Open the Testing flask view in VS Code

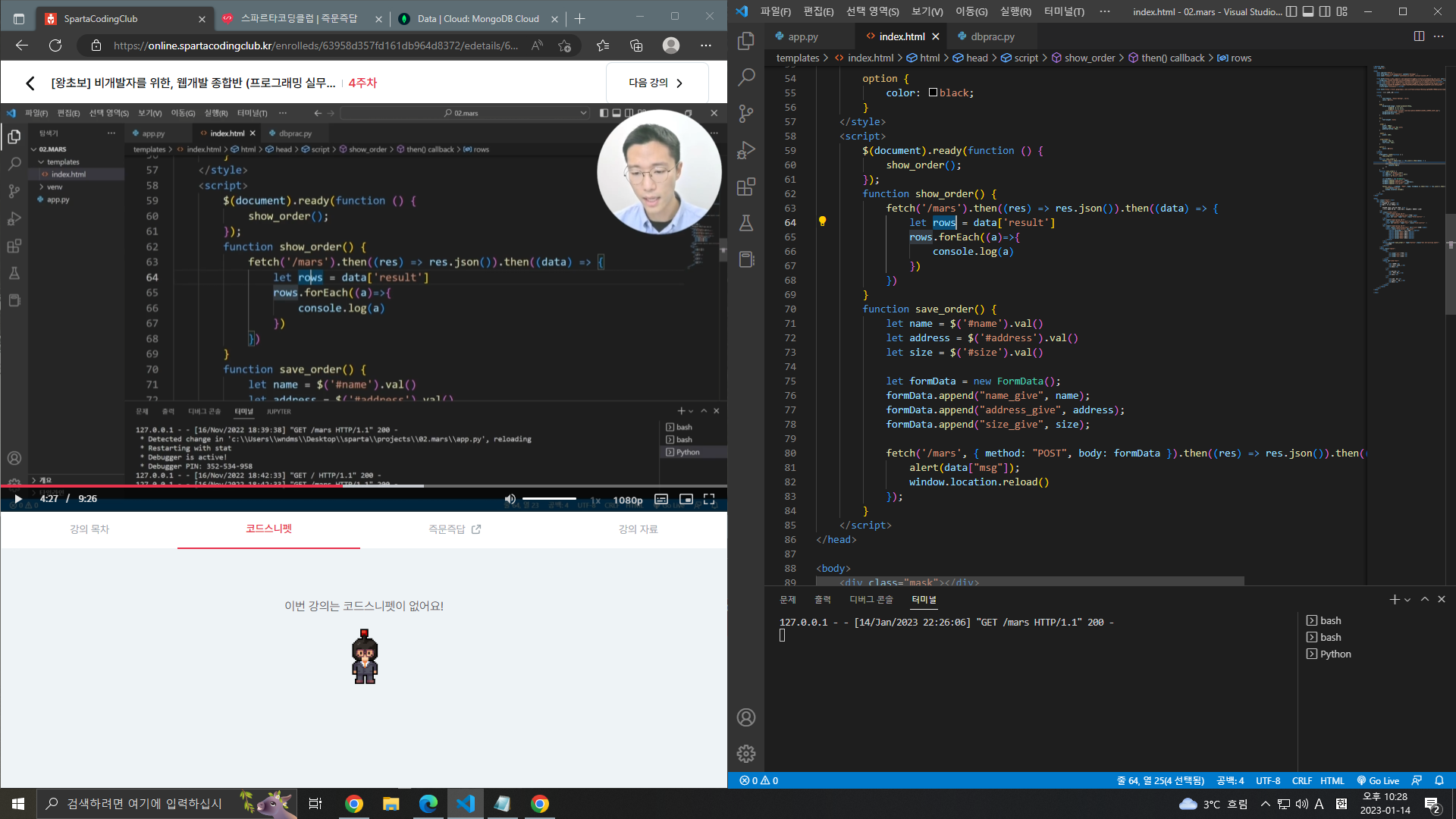[x=746, y=222]
